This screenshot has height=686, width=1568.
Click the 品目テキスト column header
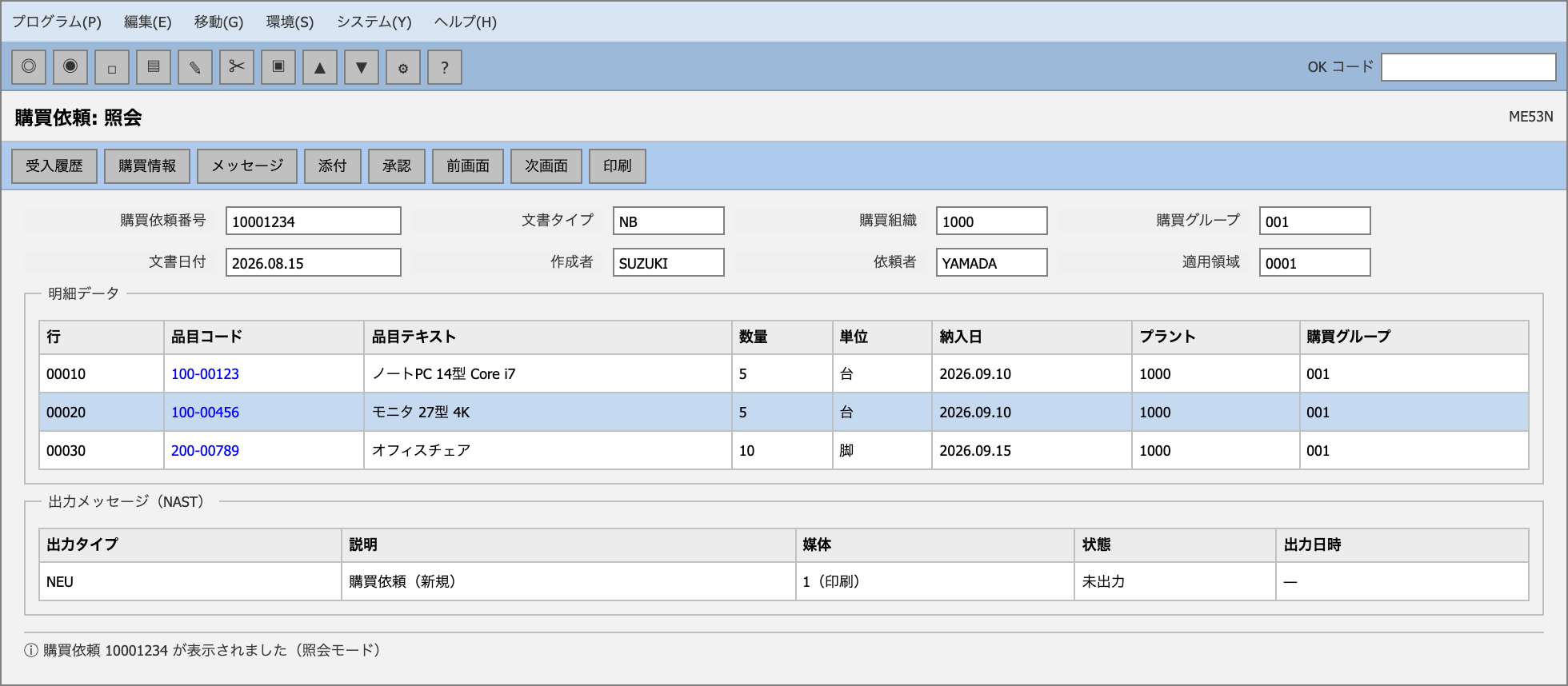548,337
